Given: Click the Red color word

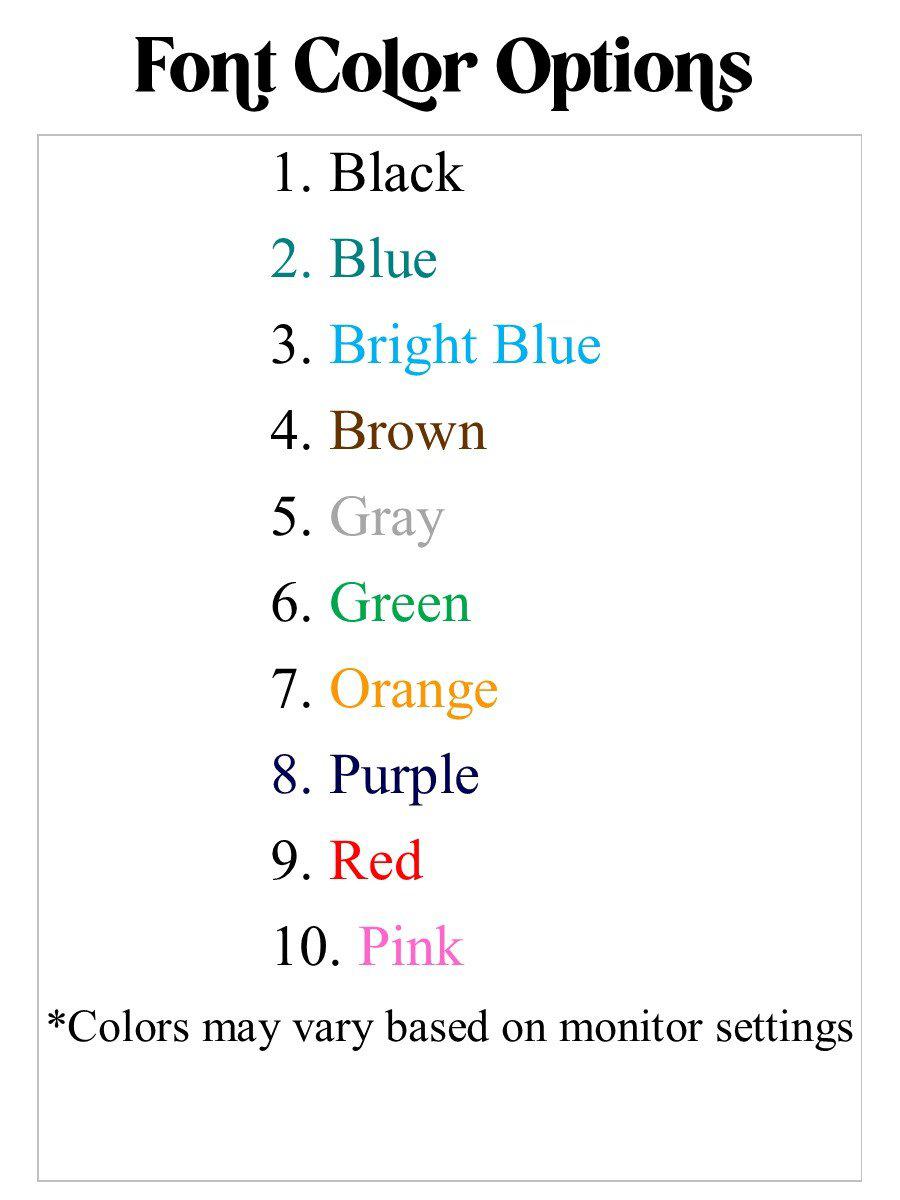Looking at the screenshot, I should (376, 861).
